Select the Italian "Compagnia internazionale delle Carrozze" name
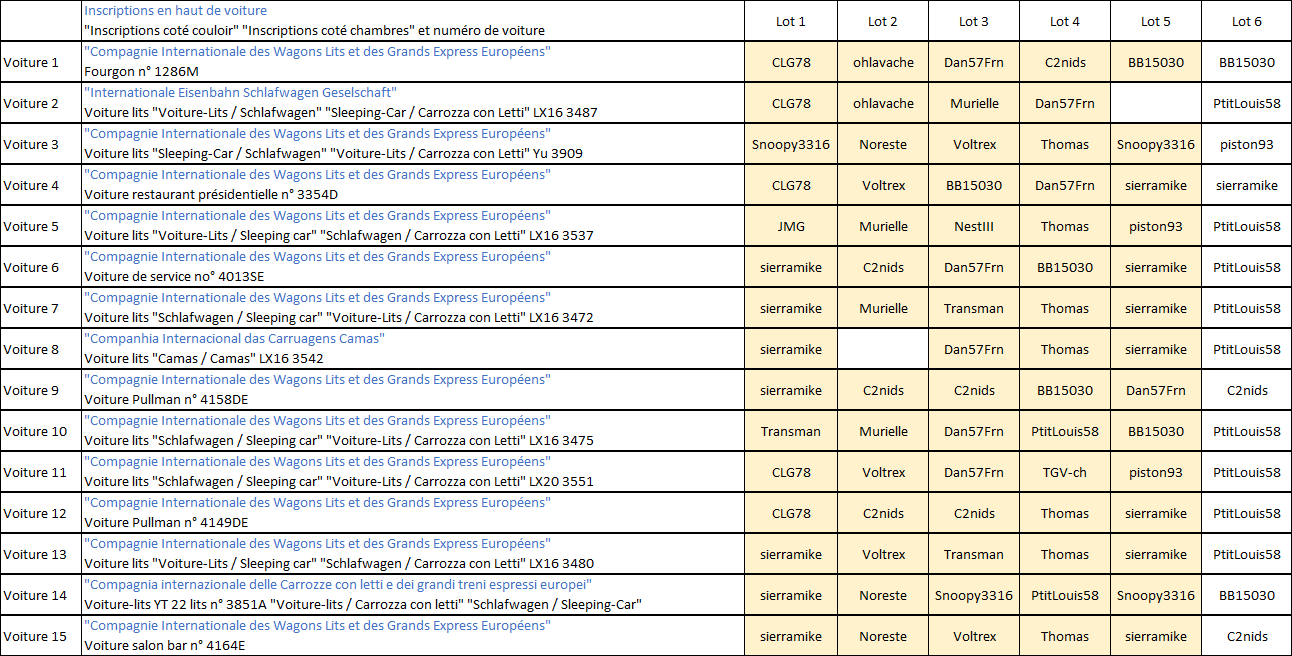1292x656 pixels. pyautogui.click(x=338, y=585)
